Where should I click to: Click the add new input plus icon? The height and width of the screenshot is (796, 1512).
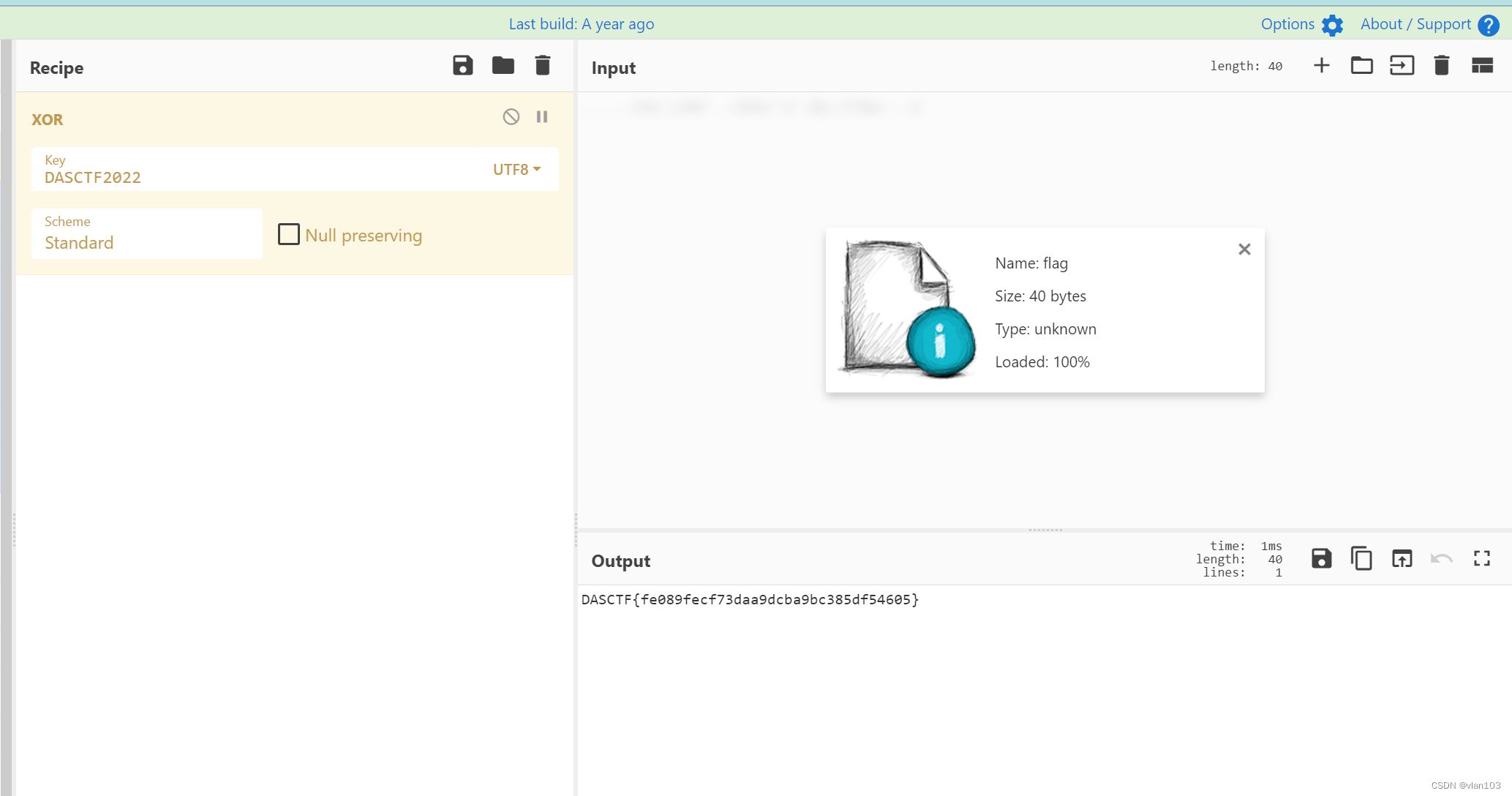tap(1322, 66)
